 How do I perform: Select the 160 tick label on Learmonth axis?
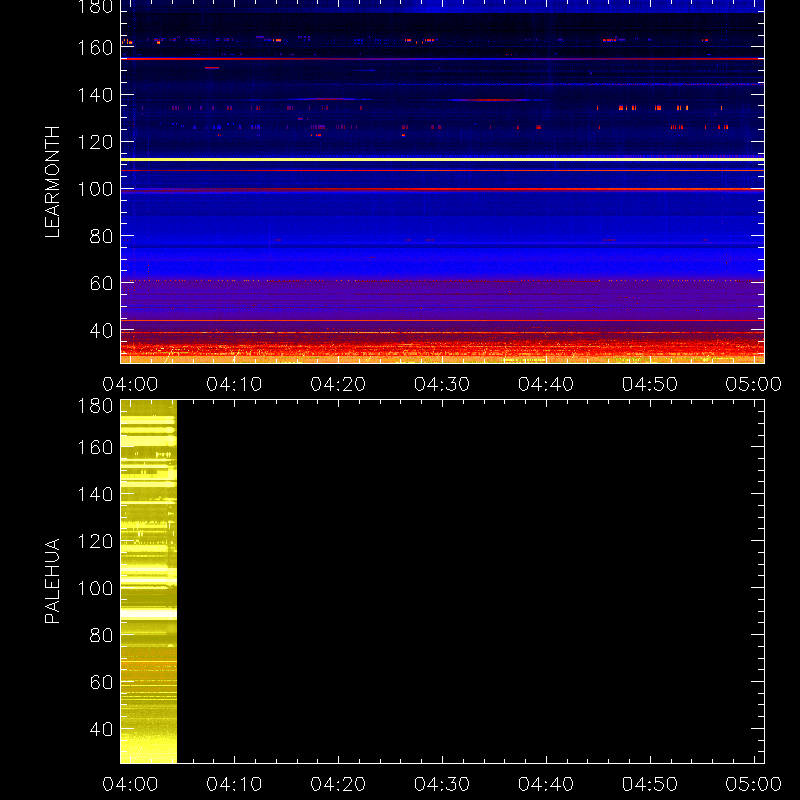point(95,48)
